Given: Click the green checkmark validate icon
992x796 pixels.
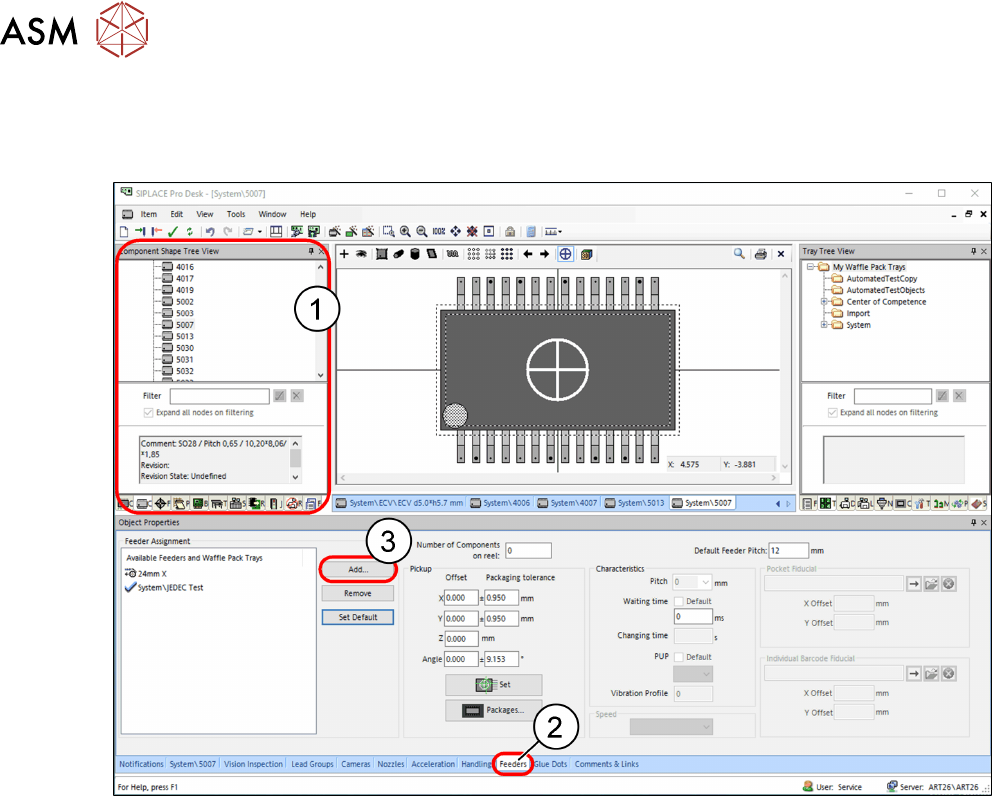Looking at the screenshot, I should pyautogui.click(x=173, y=232).
